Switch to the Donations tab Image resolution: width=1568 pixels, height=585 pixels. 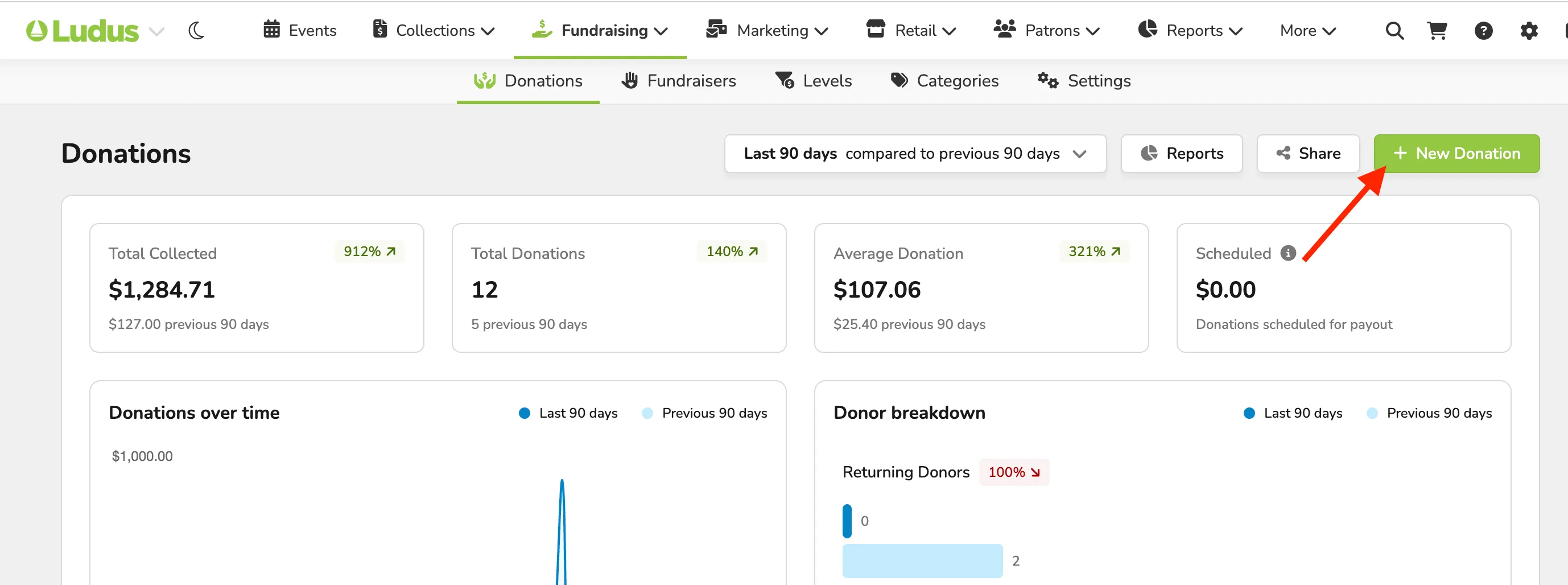coord(528,81)
